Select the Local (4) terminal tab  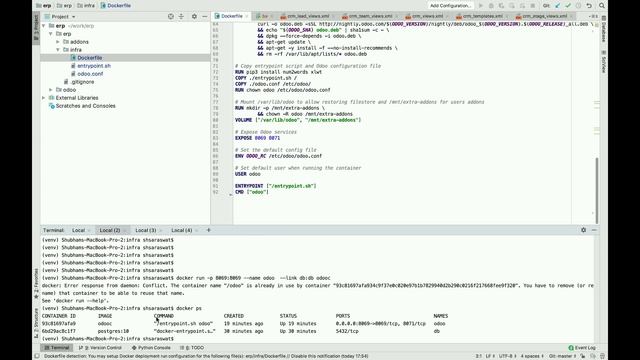pyautogui.click(x=182, y=230)
